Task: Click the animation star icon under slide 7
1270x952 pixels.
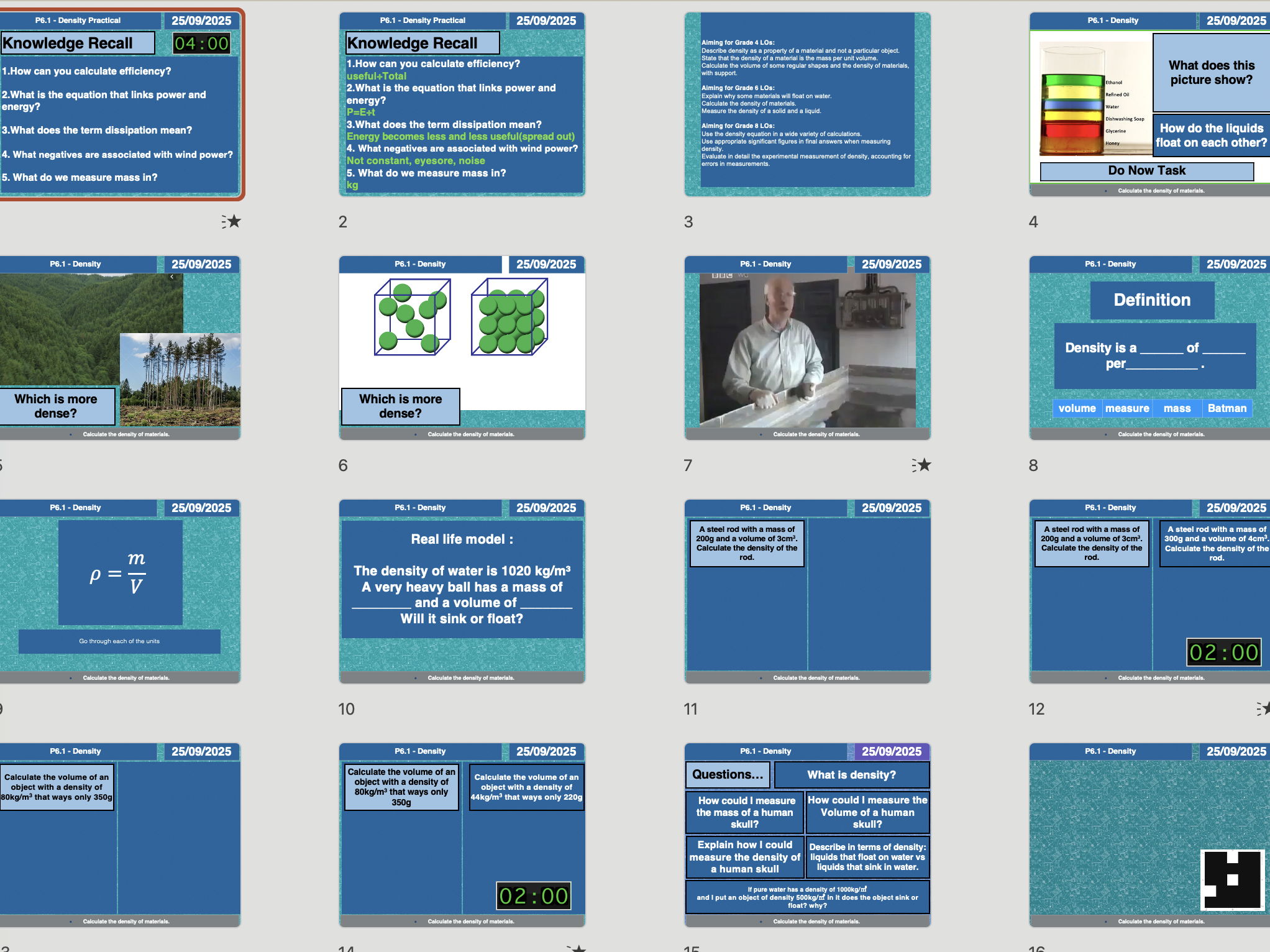Action: tap(922, 465)
